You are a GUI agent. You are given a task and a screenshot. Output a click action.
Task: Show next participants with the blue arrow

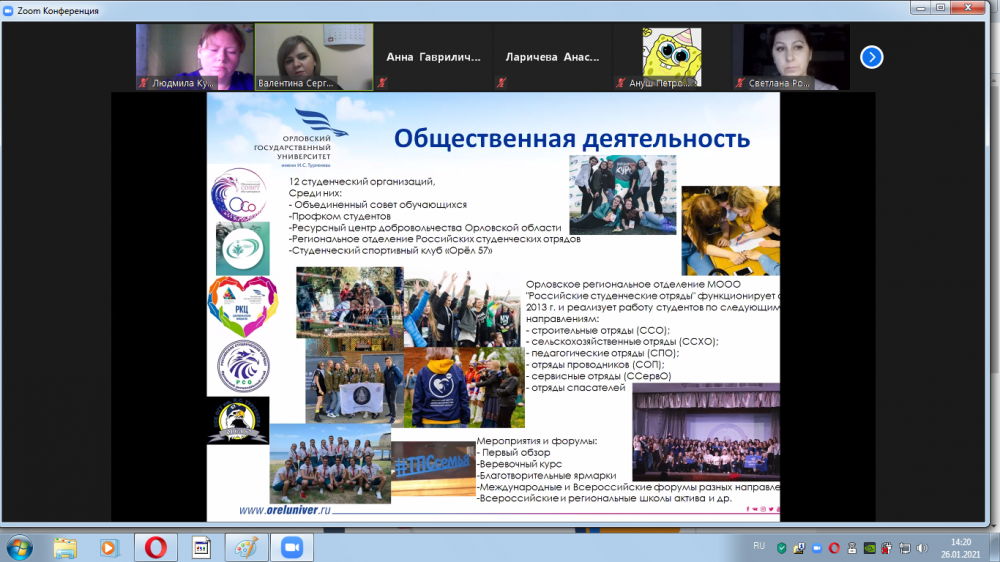point(872,57)
